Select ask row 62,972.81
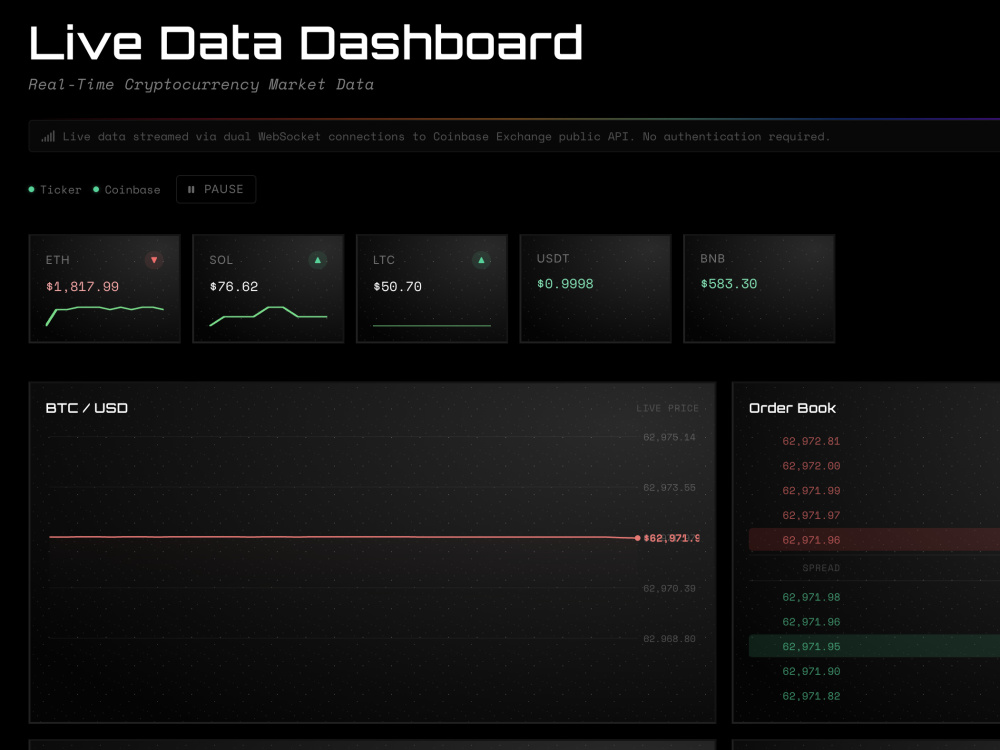 [x=874, y=441]
